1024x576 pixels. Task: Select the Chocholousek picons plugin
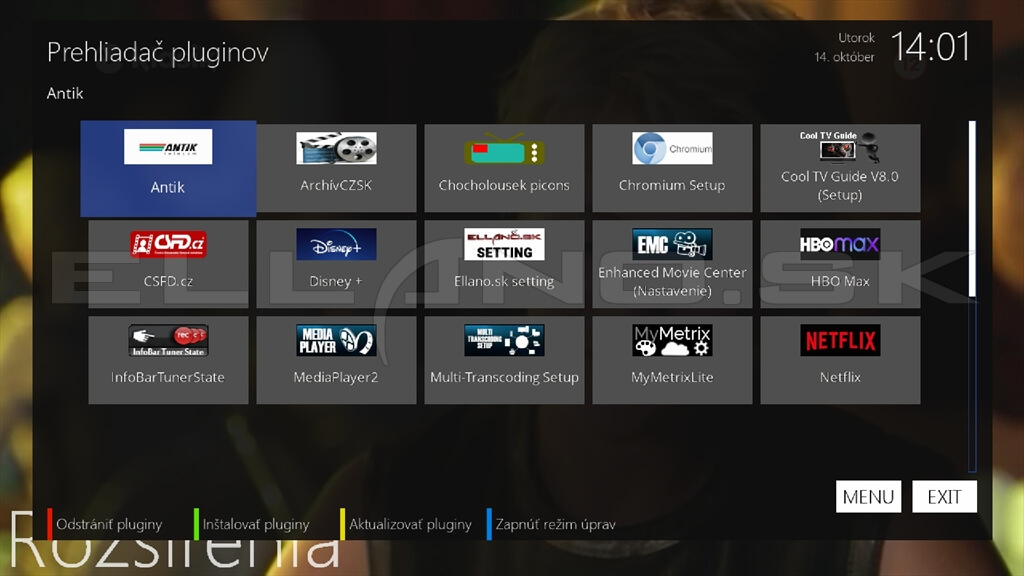click(x=504, y=168)
